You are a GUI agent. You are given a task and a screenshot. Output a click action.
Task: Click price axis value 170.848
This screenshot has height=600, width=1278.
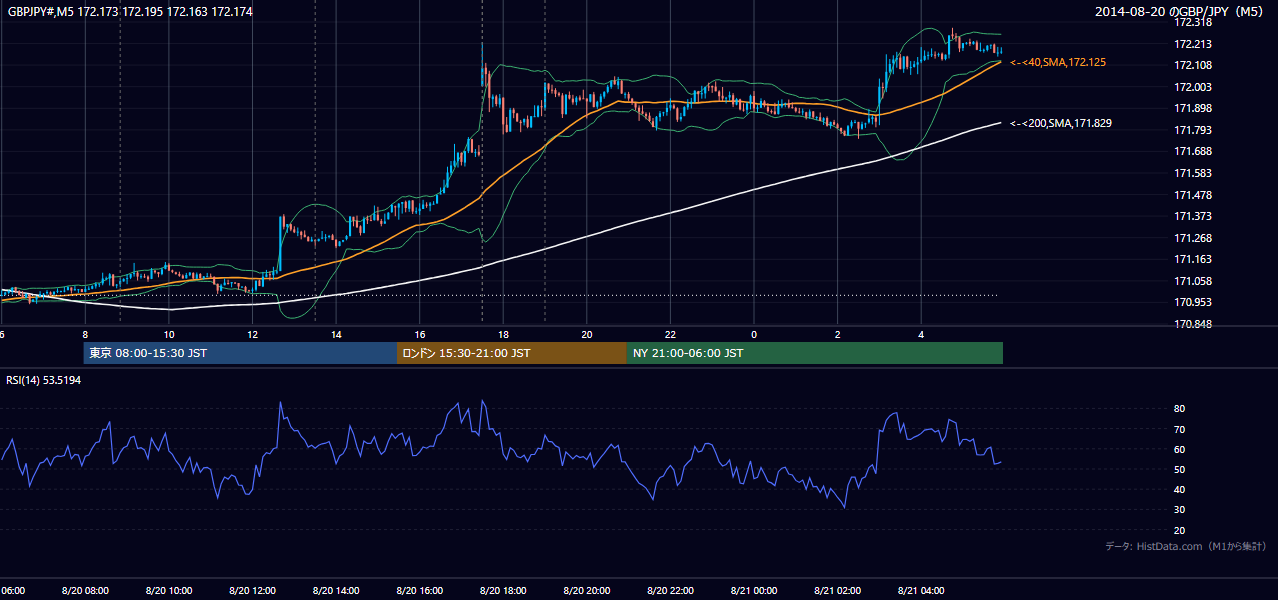pyautogui.click(x=1192, y=324)
